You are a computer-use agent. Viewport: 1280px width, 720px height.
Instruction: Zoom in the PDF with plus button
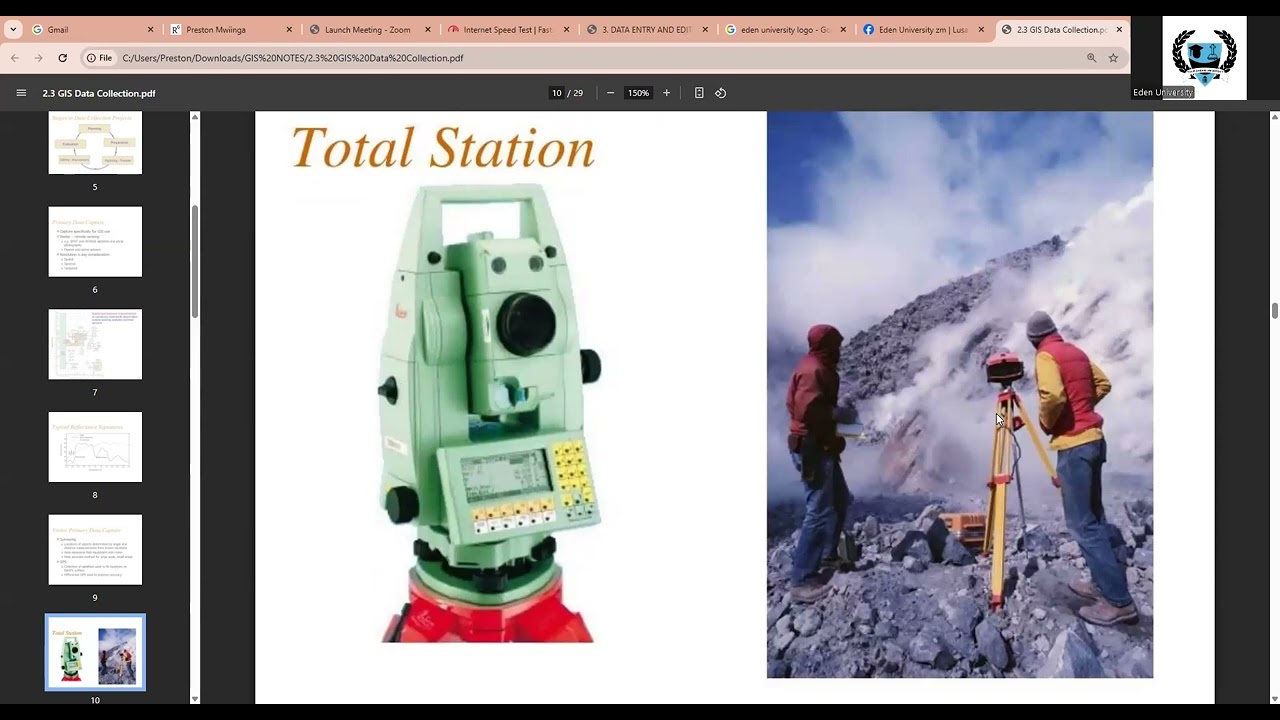tap(666, 93)
